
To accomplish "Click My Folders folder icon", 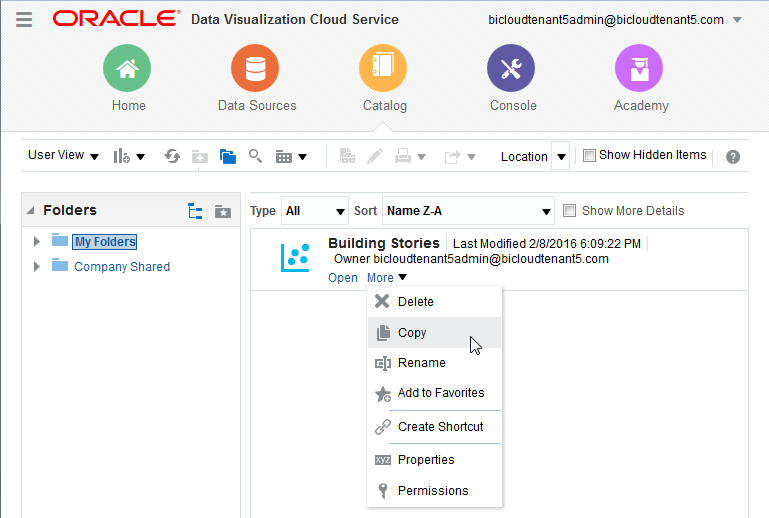I will (x=60, y=240).
